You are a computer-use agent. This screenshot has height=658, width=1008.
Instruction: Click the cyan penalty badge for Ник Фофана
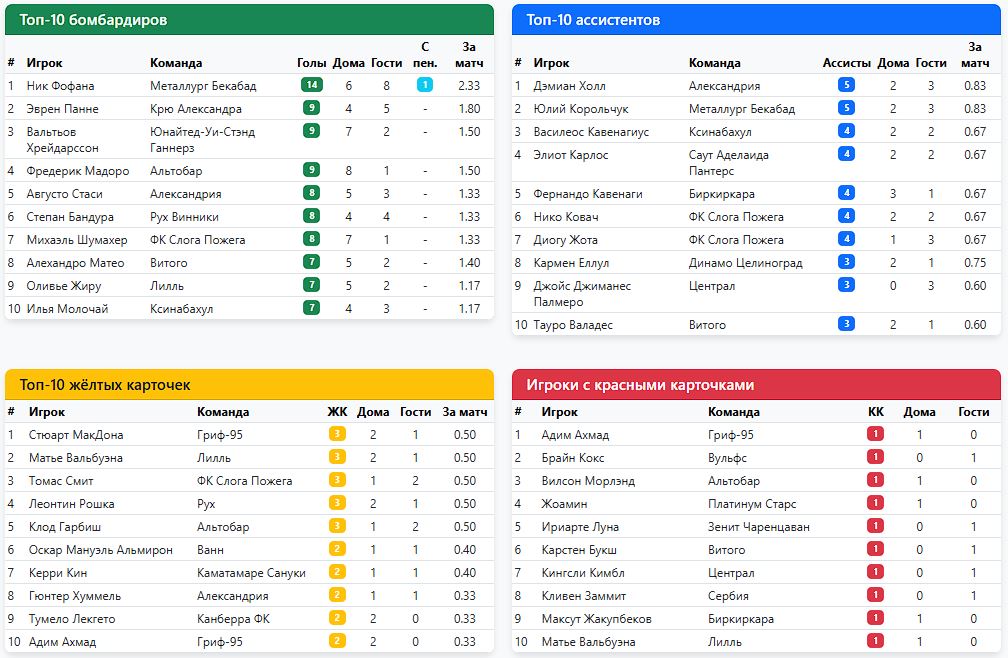tap(425, 86)
